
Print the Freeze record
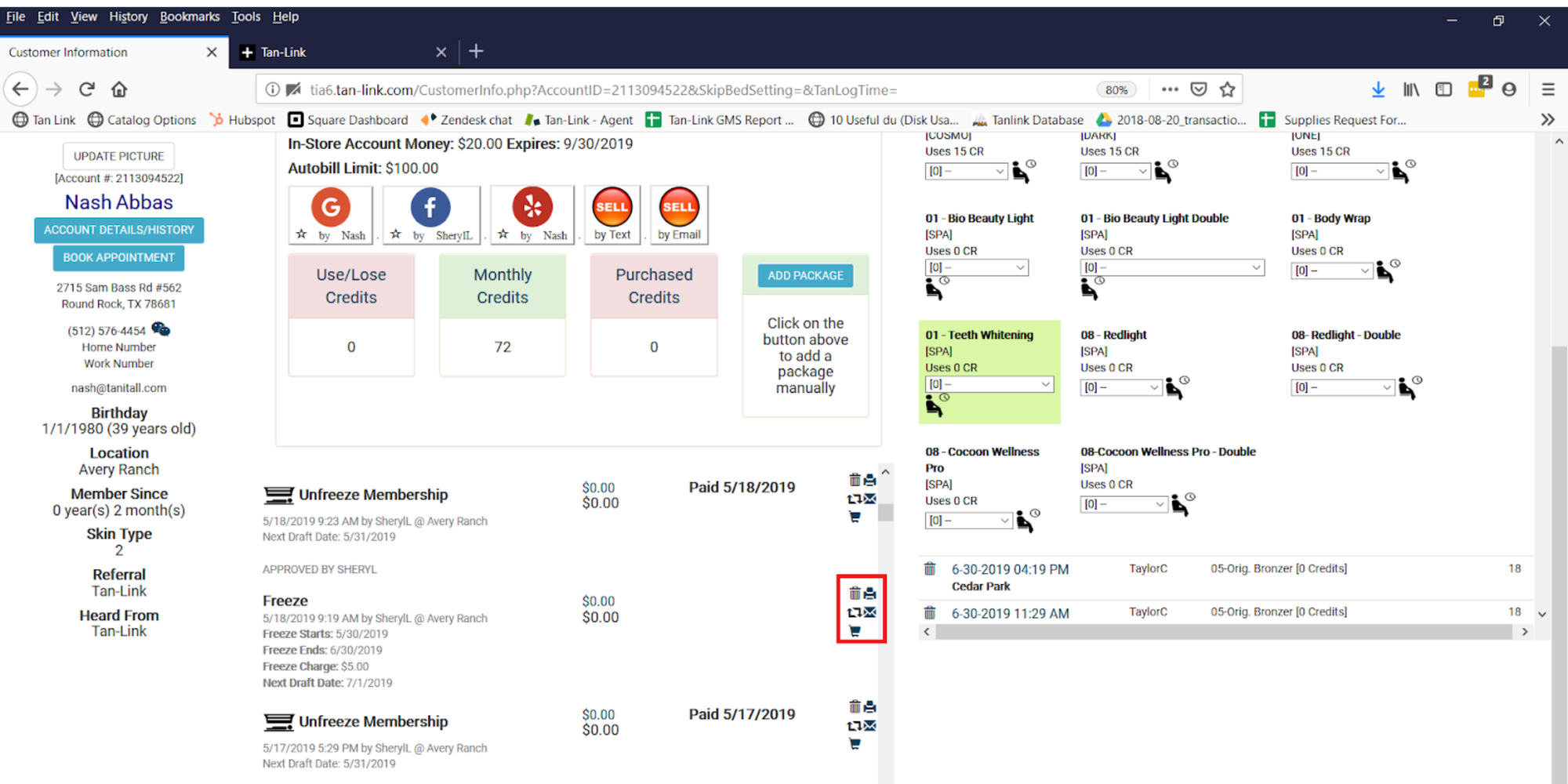point(871,593)
